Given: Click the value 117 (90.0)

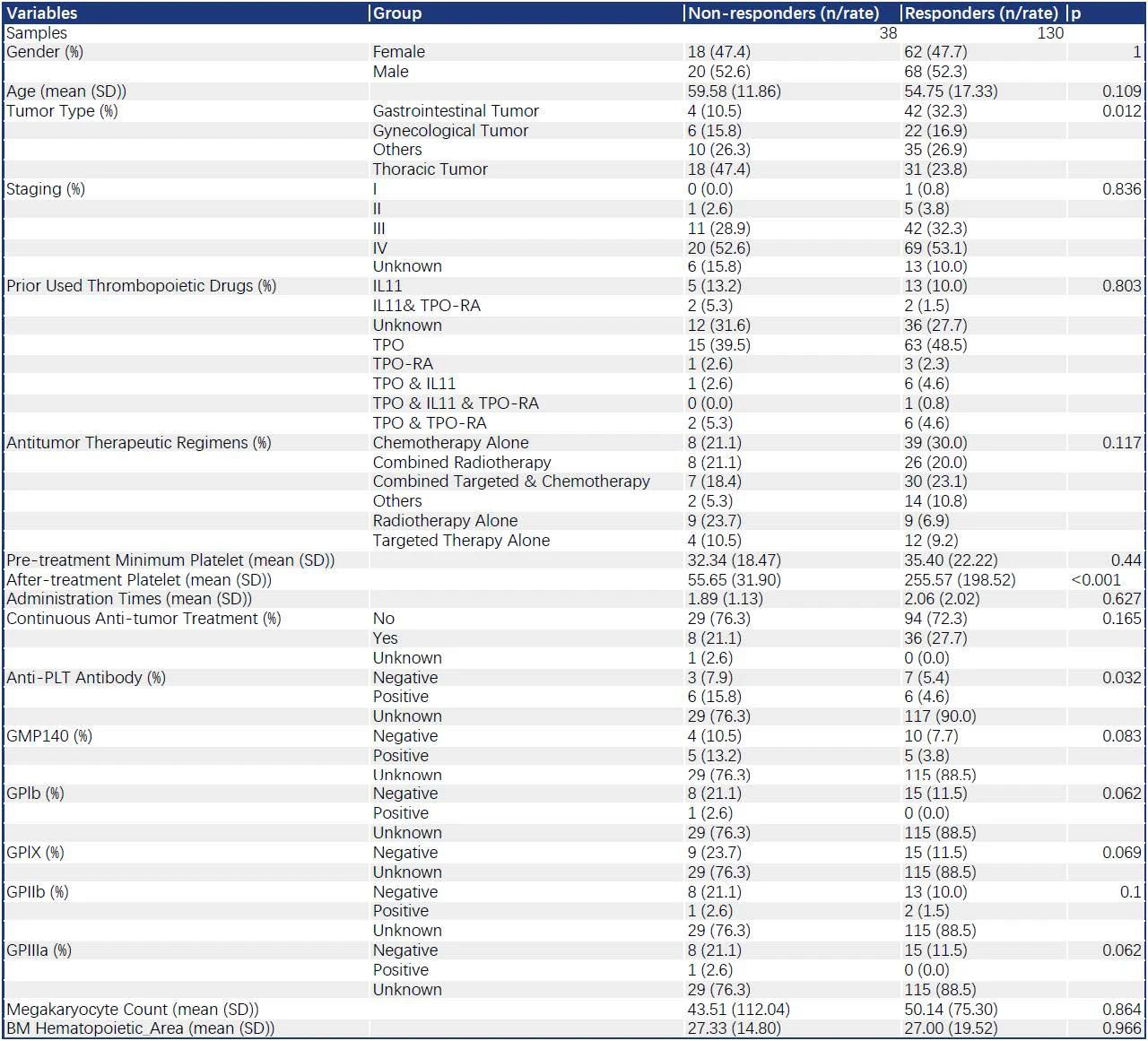Looking at the screenshot, I should click(x=940, y=716).
